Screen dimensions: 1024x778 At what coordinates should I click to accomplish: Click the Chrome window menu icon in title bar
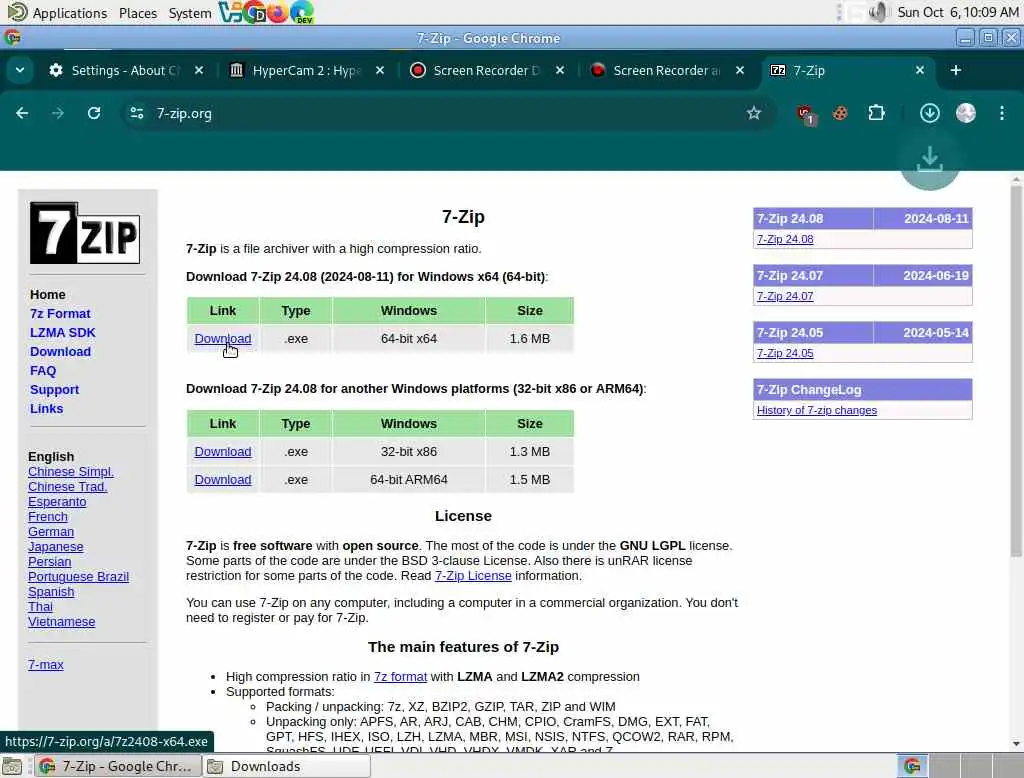click(12, 38)
